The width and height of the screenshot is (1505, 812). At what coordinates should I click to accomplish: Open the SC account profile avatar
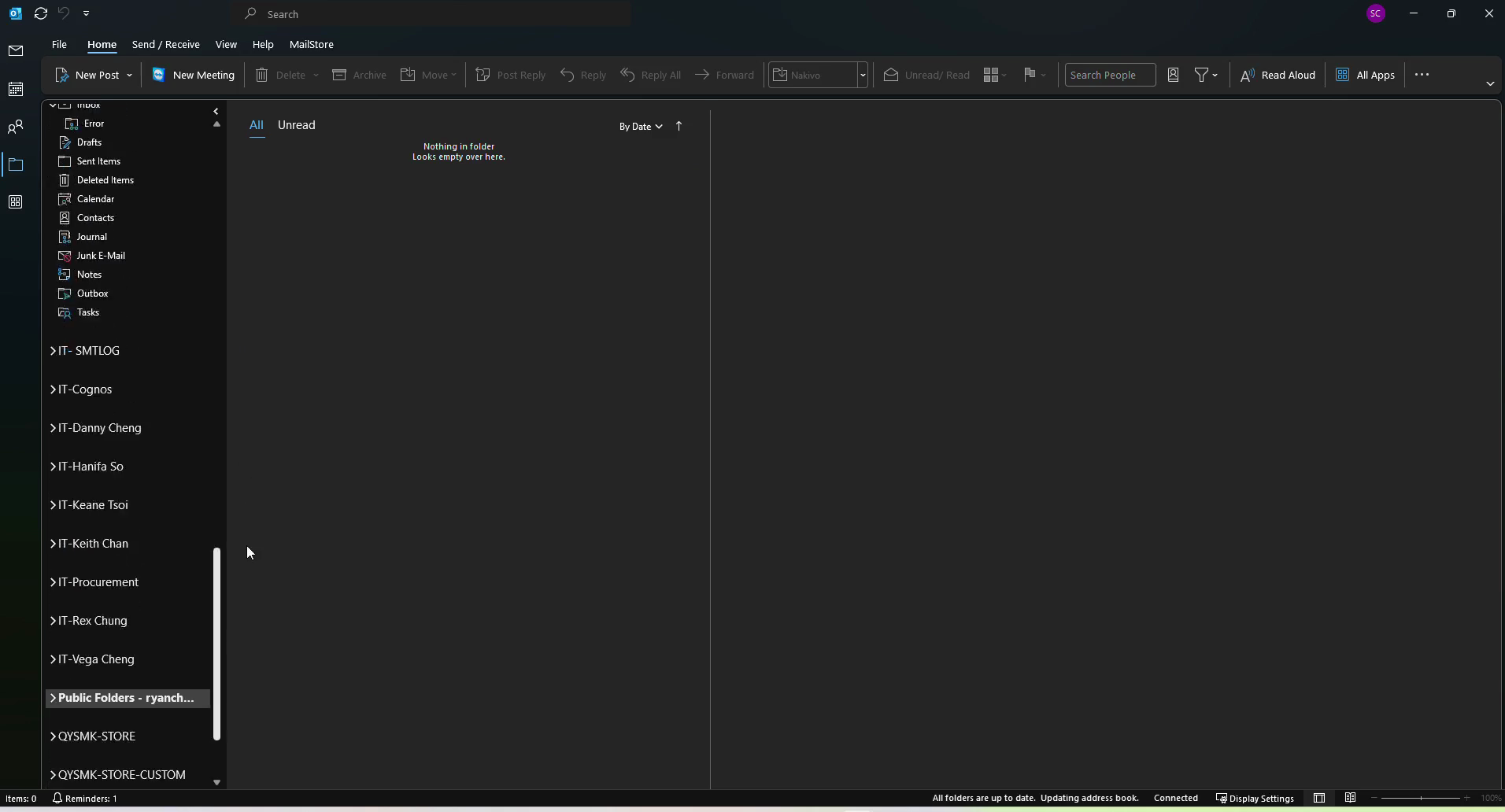coord(1376,13)
